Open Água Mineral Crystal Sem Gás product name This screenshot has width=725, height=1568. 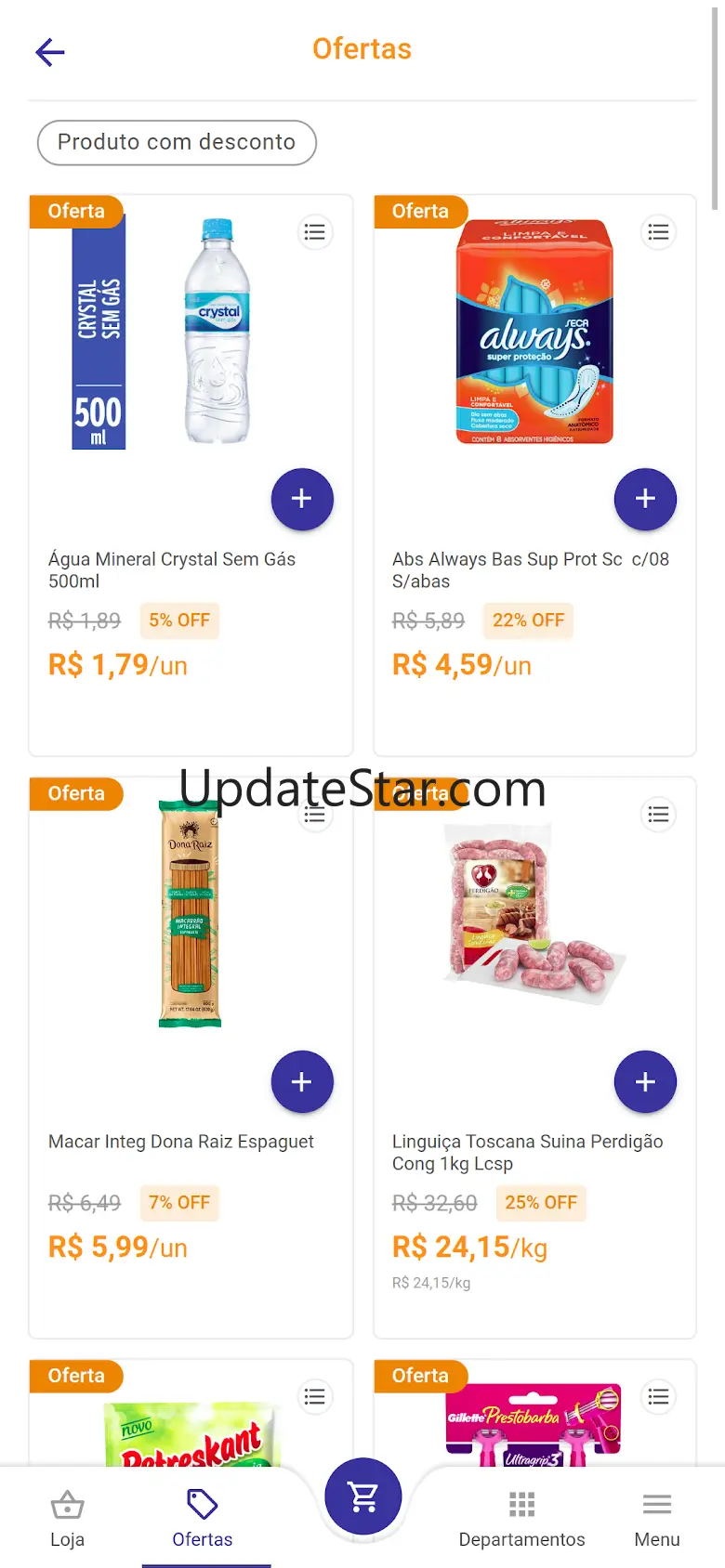(172, 569)
